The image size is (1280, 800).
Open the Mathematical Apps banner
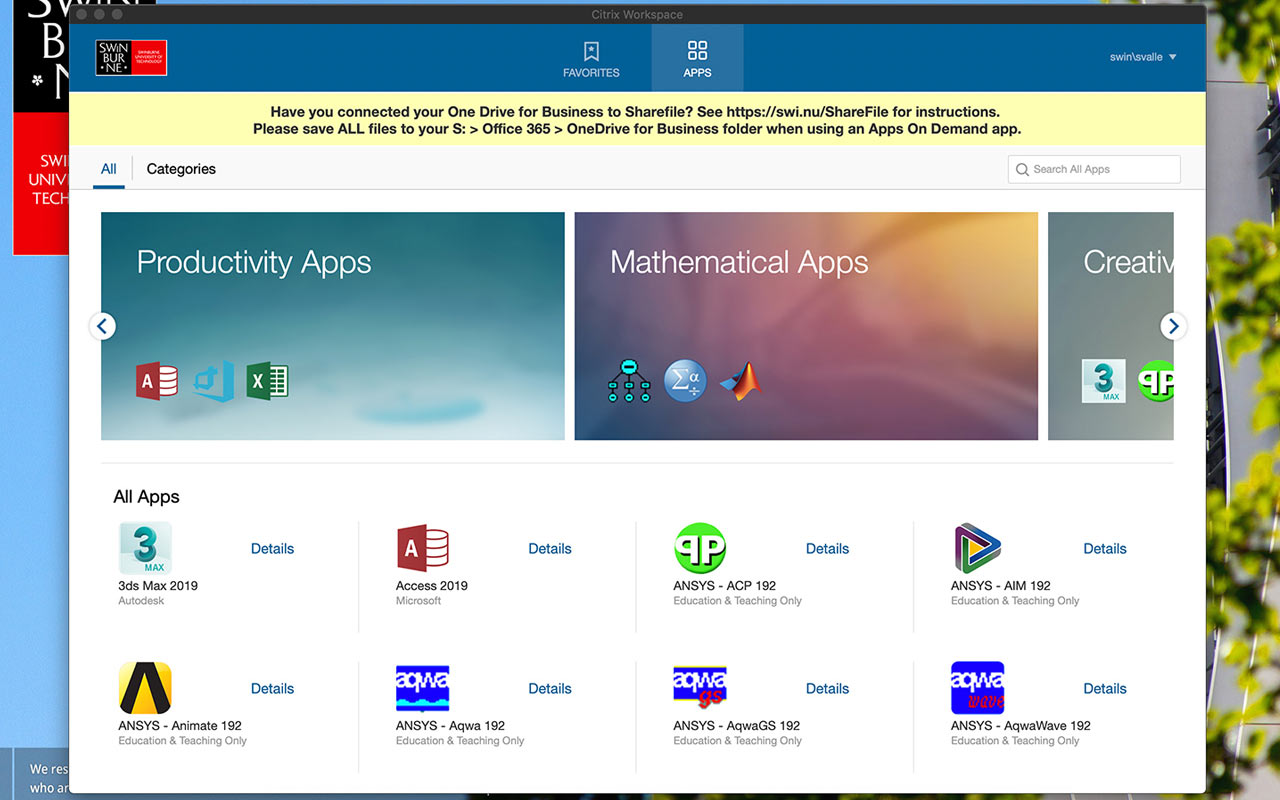click(806, 300)
